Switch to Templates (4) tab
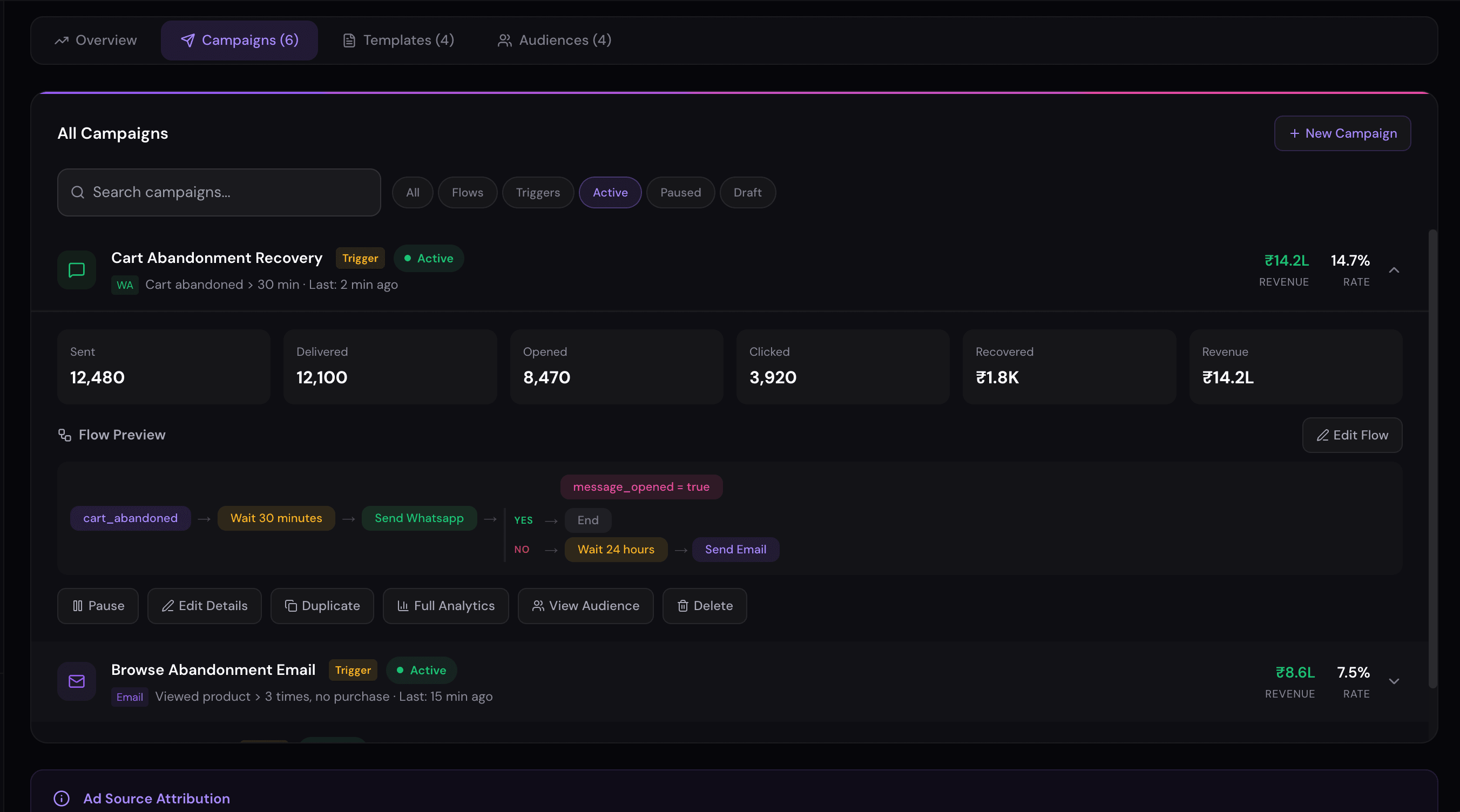Viewport: 1460px width, 812px height. (x=398, y=40)
